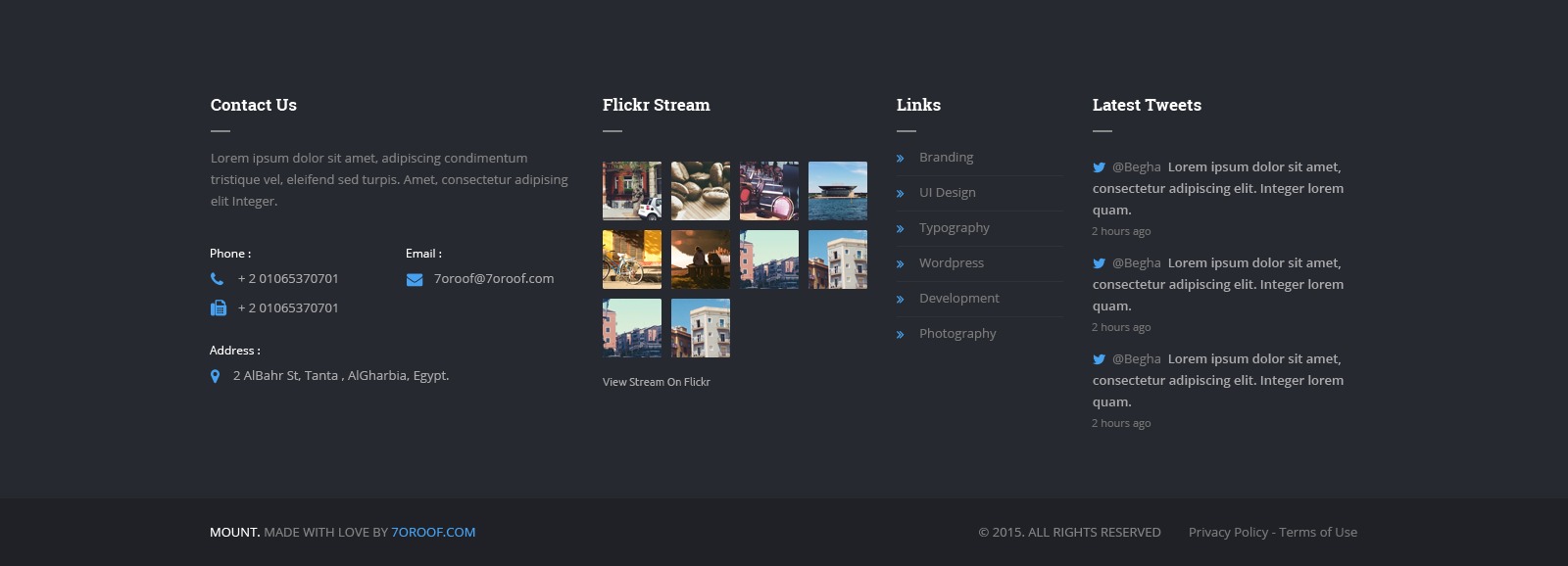
Task: Click the Twitter bird icon on second tweet
Action: point(1100,263)
